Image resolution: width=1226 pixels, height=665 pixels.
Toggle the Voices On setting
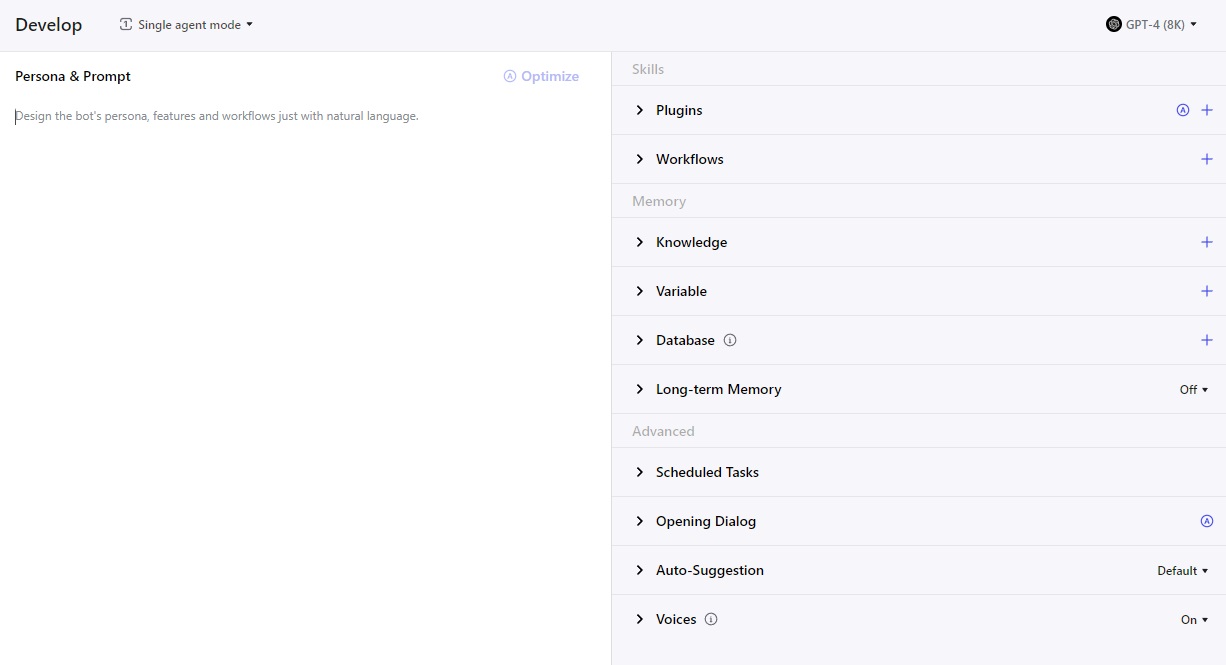pyautogui.click(x=1194, y=620)
